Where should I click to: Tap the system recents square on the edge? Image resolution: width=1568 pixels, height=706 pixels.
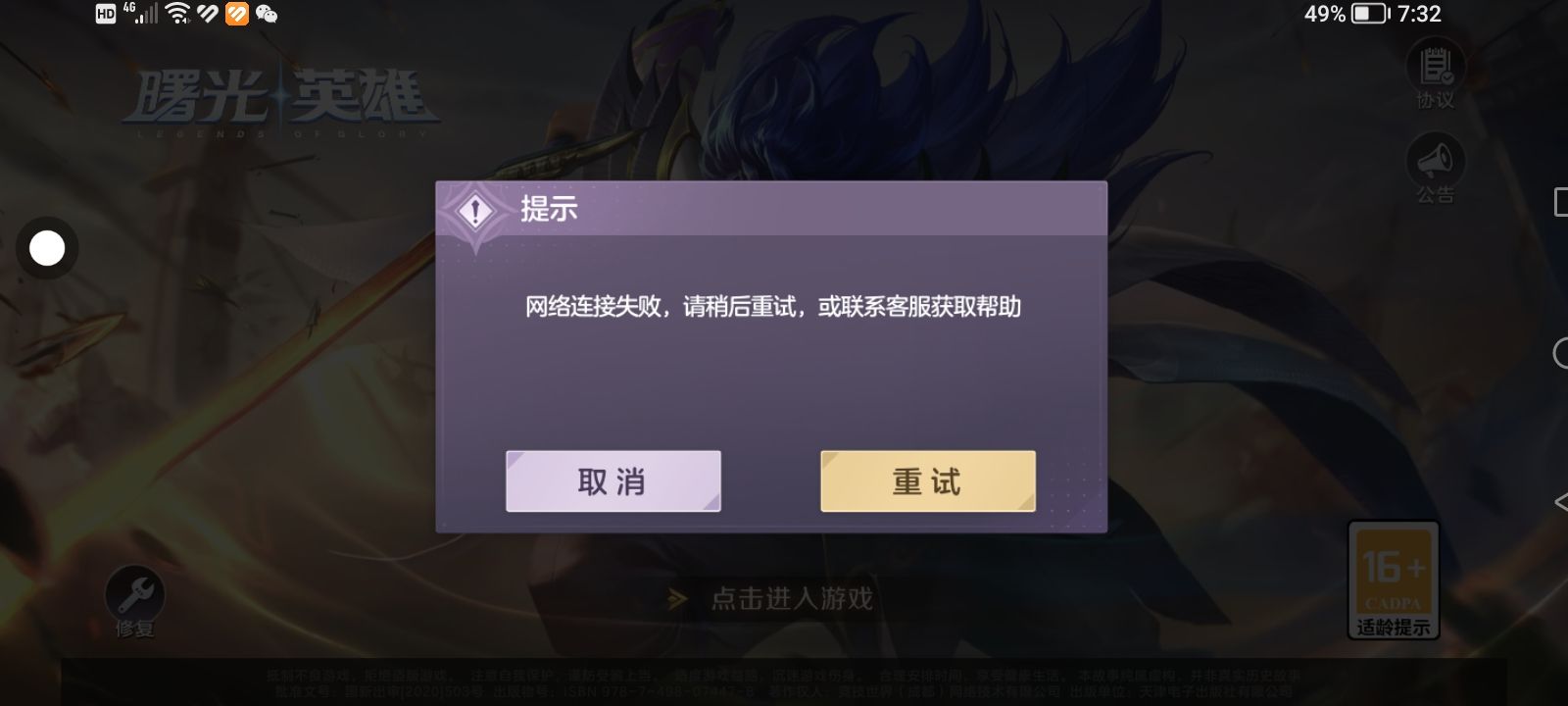pos(1561,203)
